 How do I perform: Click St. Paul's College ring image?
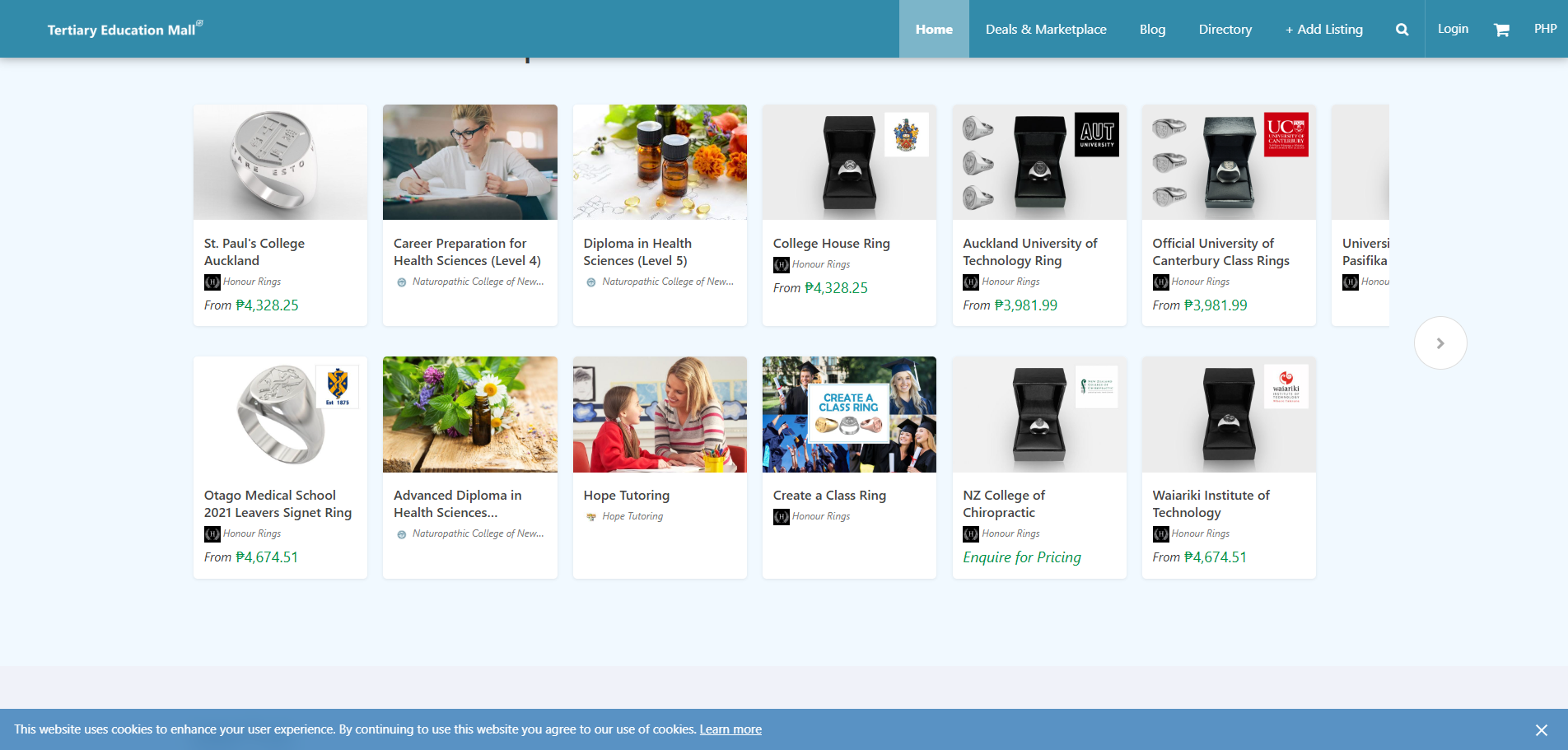280,162
